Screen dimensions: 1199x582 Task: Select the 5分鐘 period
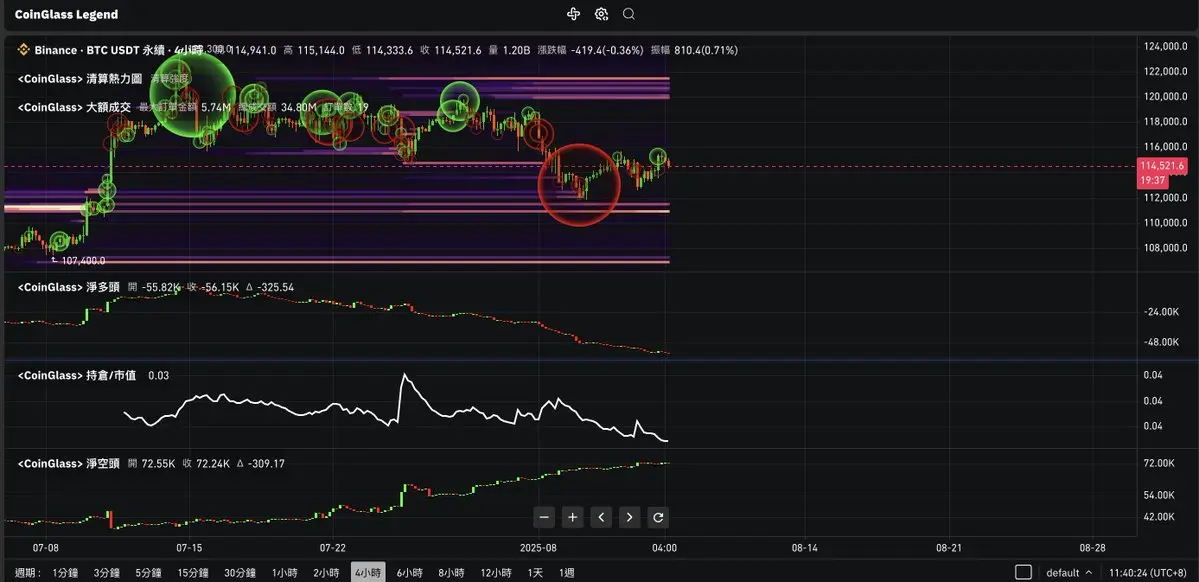coord(148,572)
